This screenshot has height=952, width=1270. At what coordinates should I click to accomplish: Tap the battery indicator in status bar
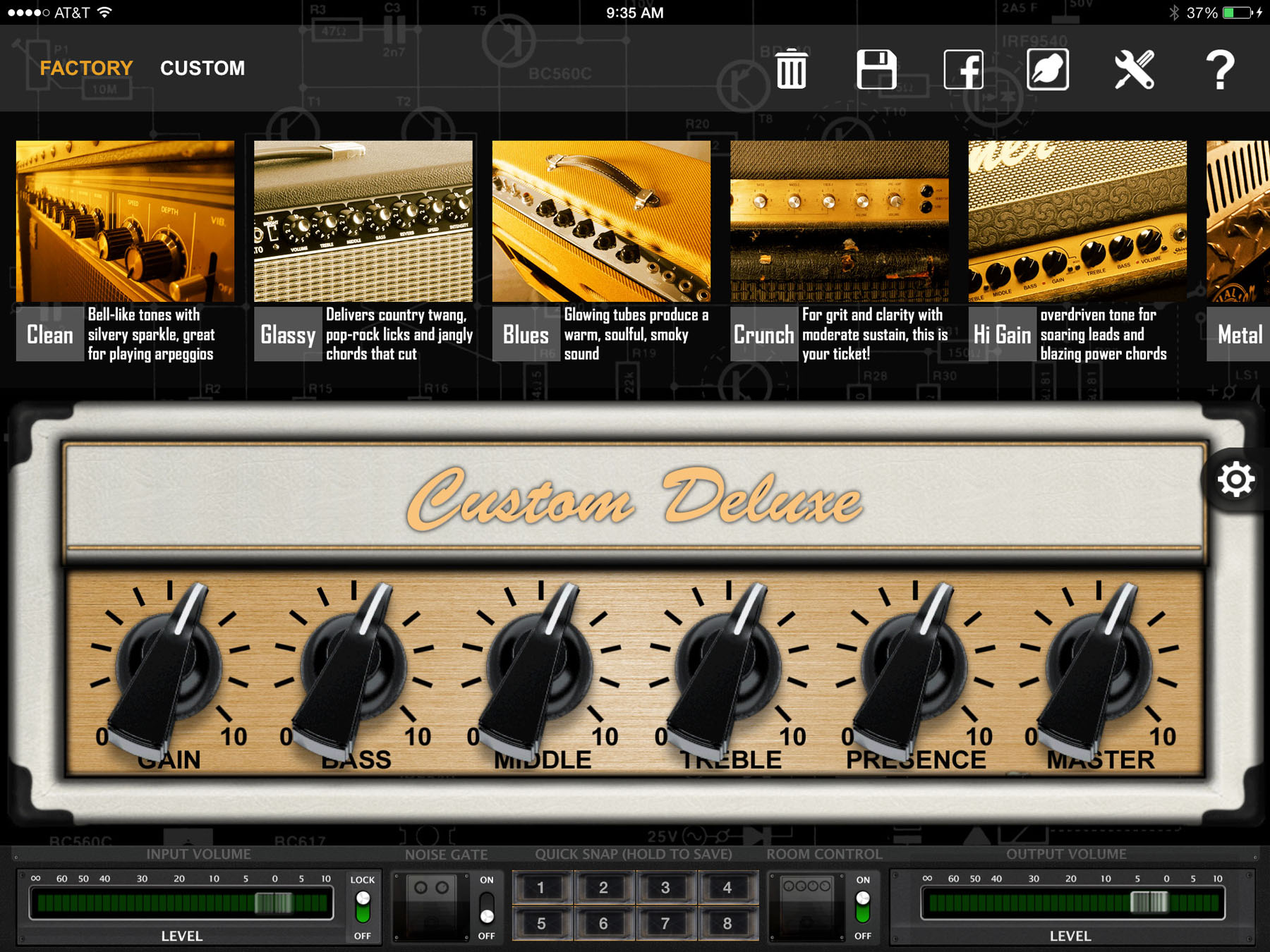[1238, 13]
